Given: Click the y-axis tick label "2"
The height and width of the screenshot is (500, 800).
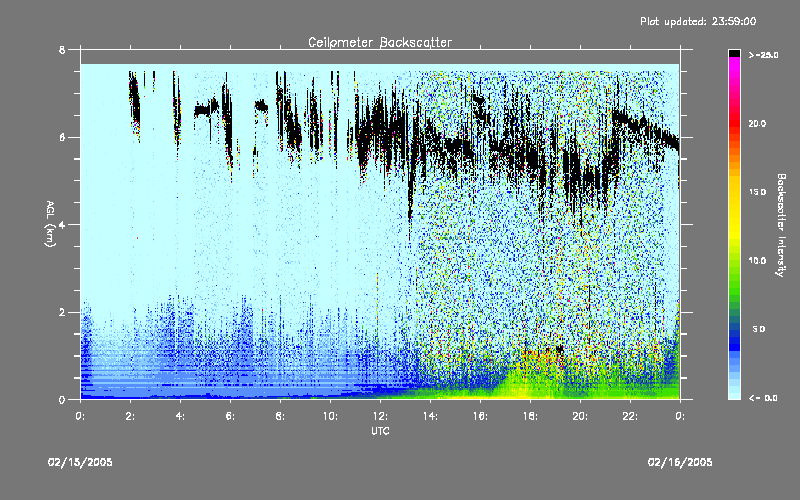Looking at the screenshot, I should coord(62,312).
